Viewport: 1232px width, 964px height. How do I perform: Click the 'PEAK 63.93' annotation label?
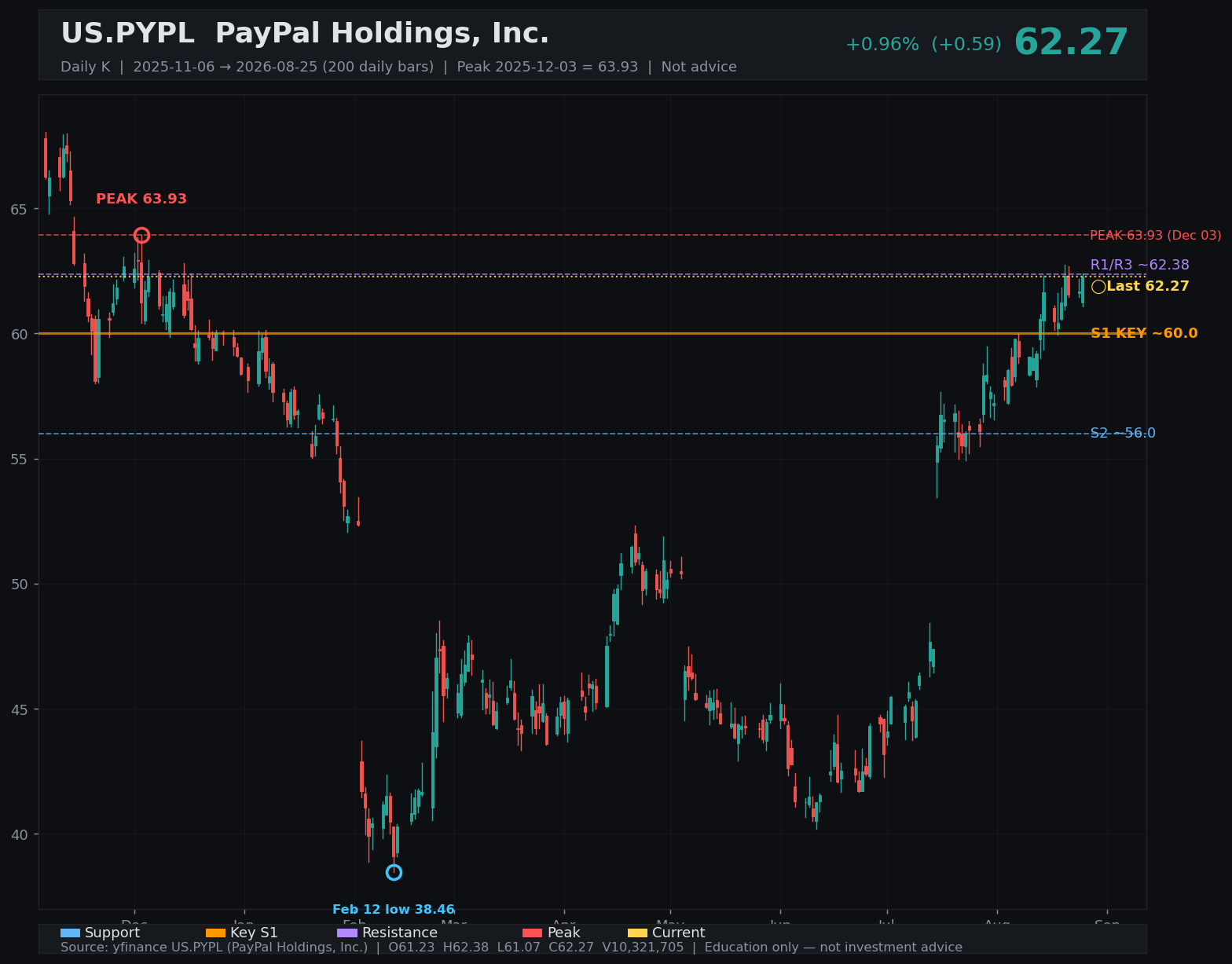pos(141,200)
